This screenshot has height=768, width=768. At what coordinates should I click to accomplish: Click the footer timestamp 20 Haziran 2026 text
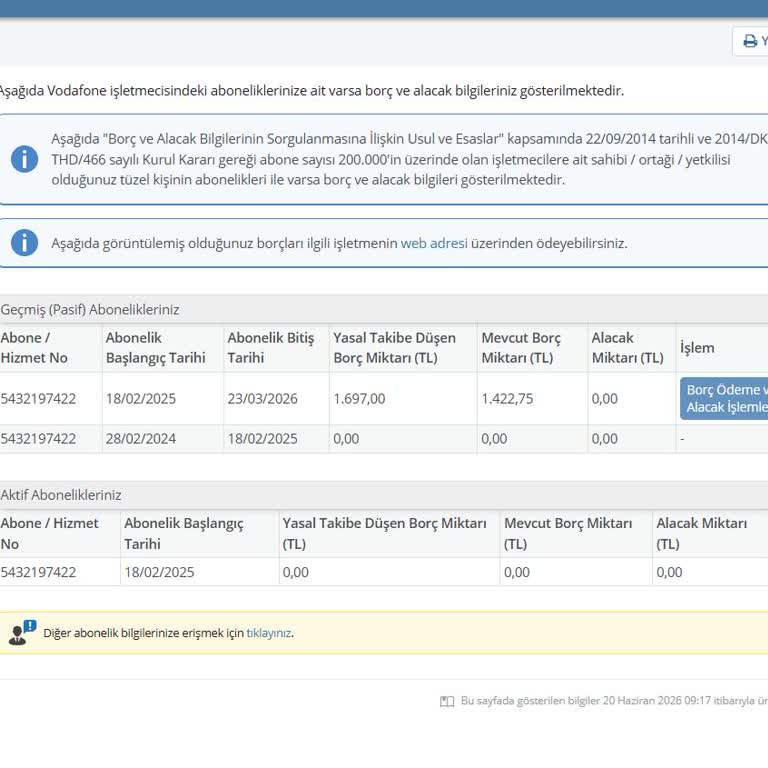coord(656,700)
